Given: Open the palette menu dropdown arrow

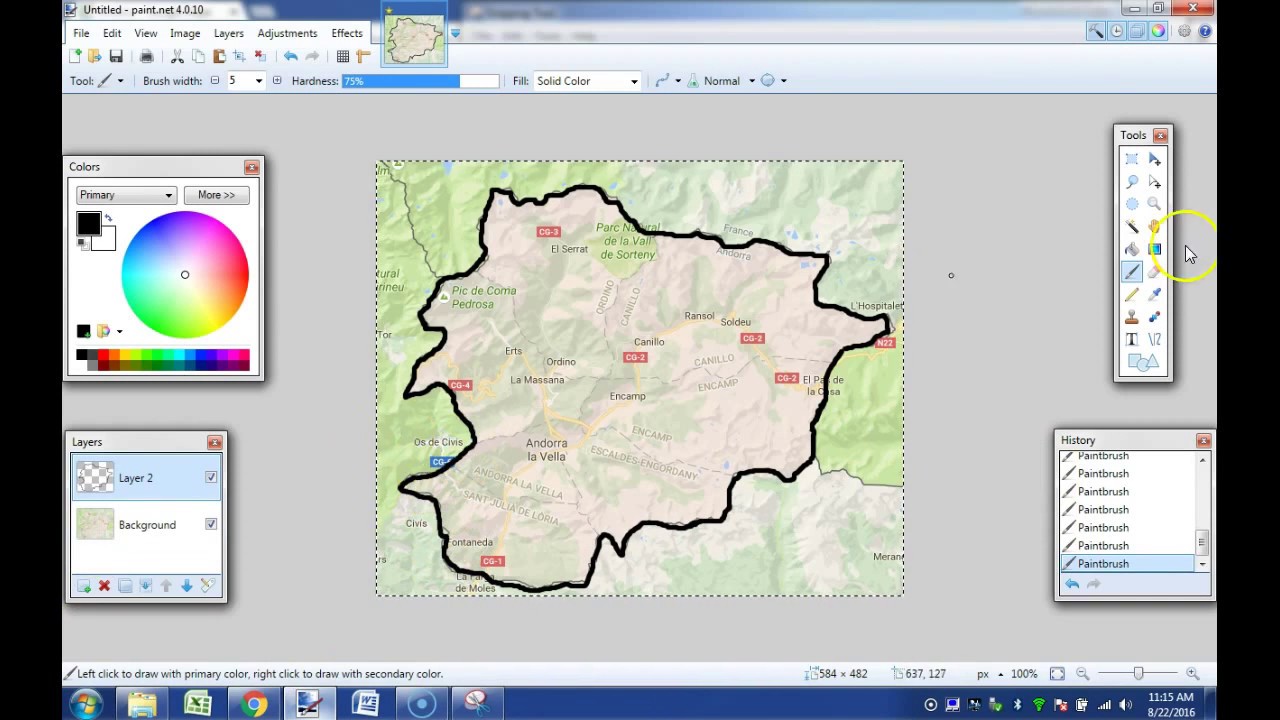Looking at the screenshot, I should point(119,331).
